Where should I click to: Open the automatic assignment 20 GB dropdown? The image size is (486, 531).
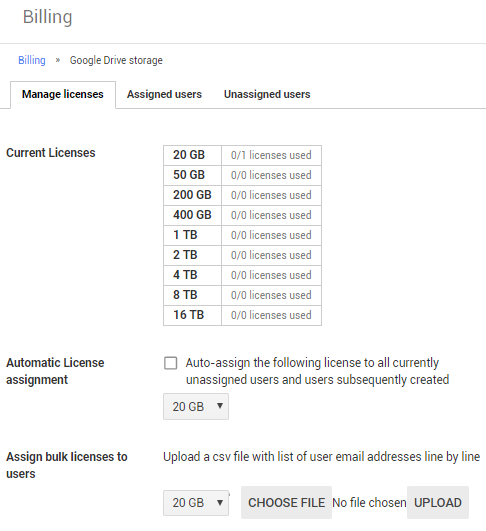(196, 406)
